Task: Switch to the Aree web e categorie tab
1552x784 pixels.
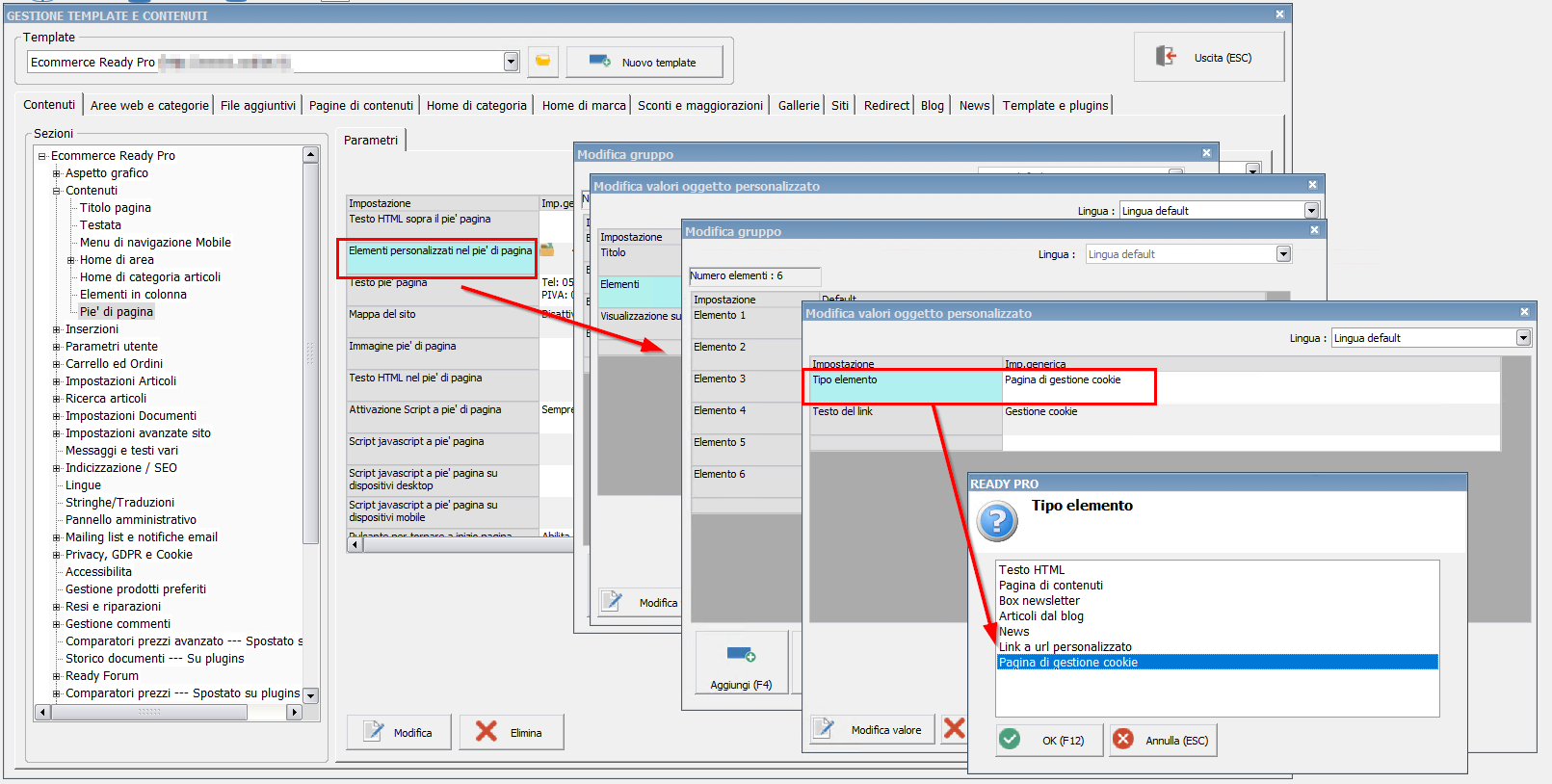Action: (149, 106)
